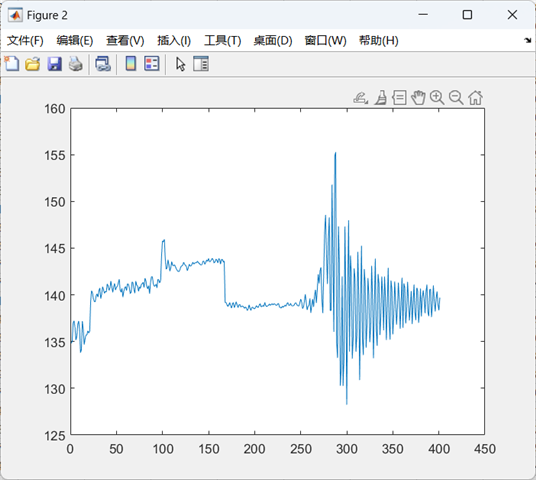
Task: Save the figure using the floppy disk icon
Action: [x=54, y=64]
